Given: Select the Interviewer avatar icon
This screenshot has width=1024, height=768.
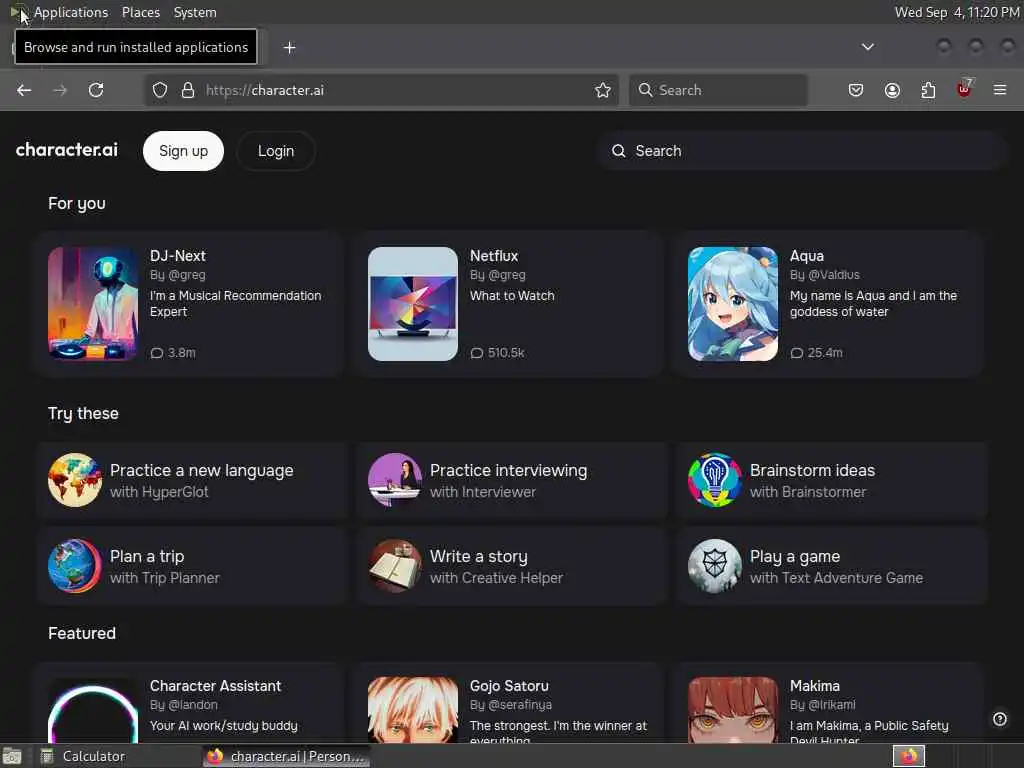Looking at the screenshot, I should pos(394,480).
